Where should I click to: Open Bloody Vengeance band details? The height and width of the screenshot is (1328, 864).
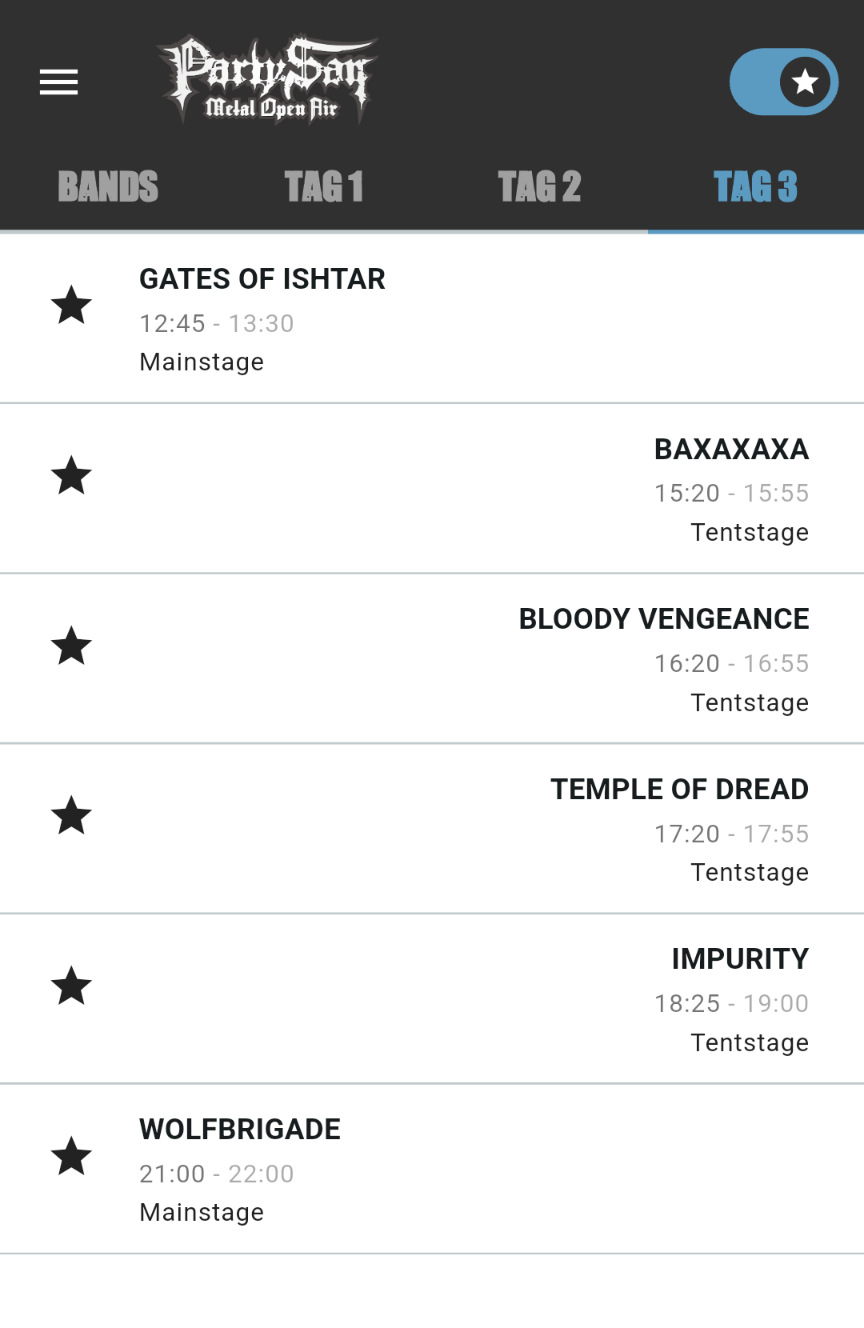[x=432, y=659]
